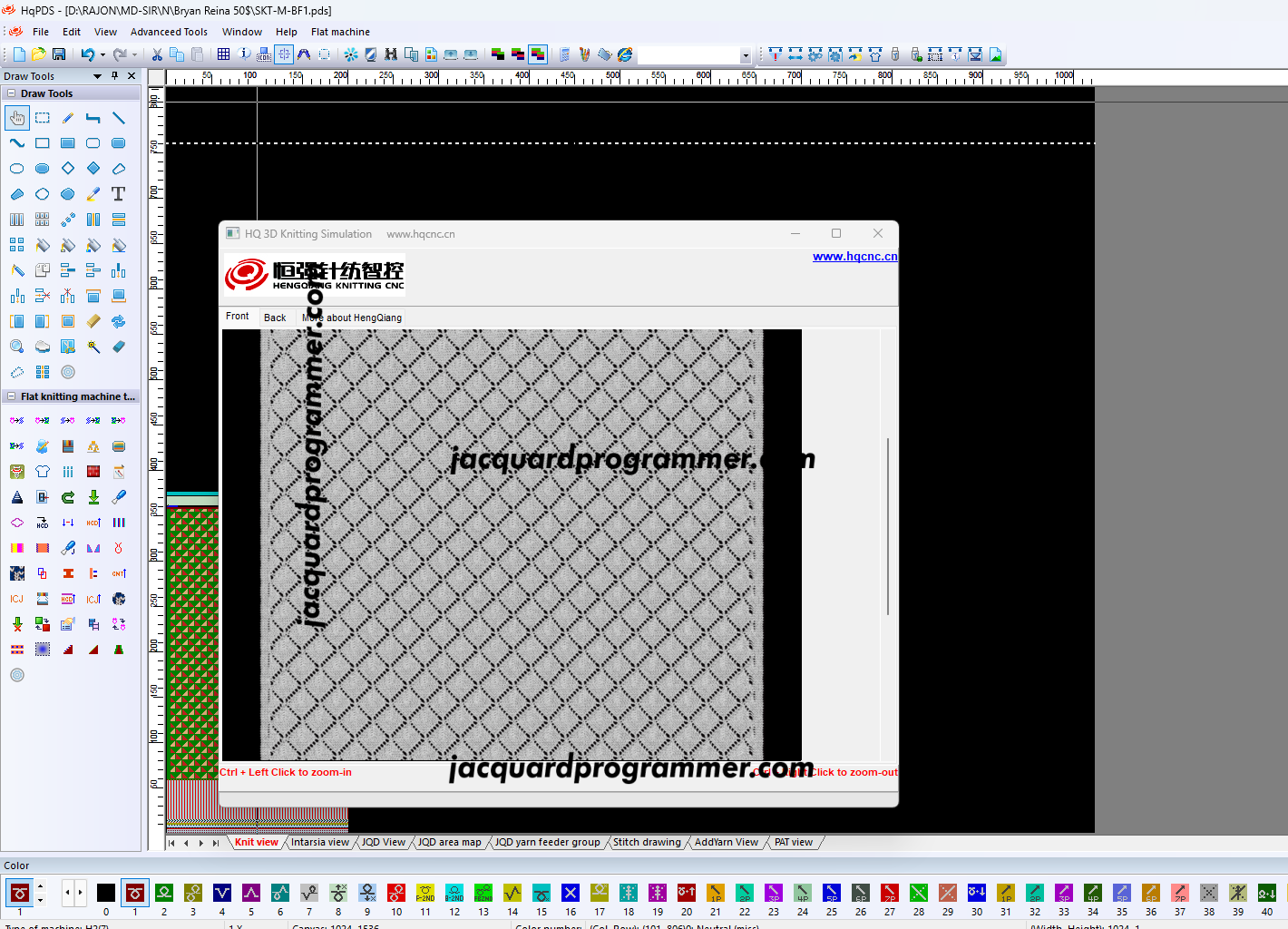The width and height of the screenshot is (1288, 929).
Task: Click the scissors Cut icon in toolbar
Action: (x=157, y=54)
